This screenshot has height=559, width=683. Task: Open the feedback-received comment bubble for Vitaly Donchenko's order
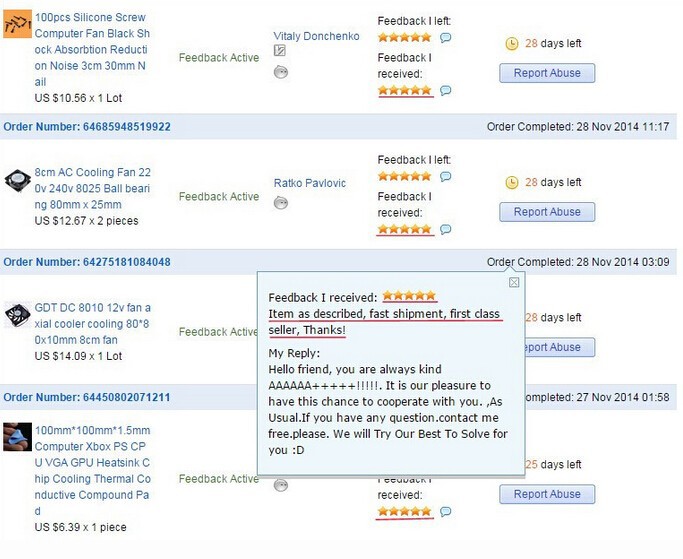[445, 91]
